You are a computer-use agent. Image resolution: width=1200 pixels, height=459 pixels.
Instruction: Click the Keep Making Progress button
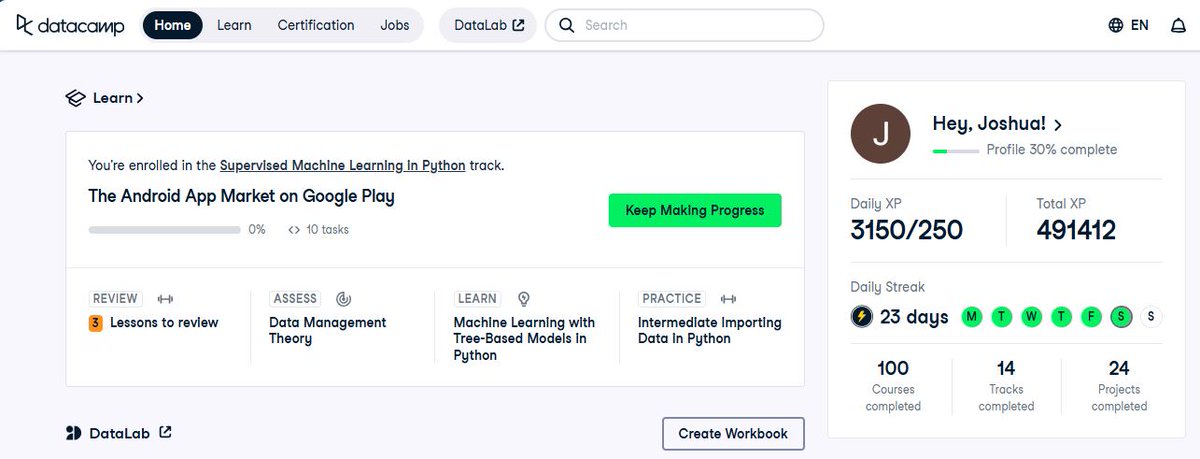695,210
